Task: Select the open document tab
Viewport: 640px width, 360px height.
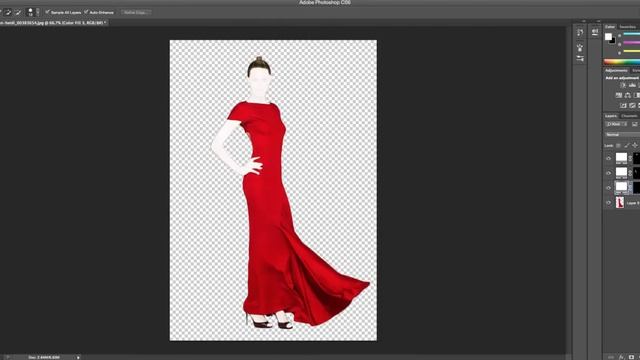Action: 53,23
